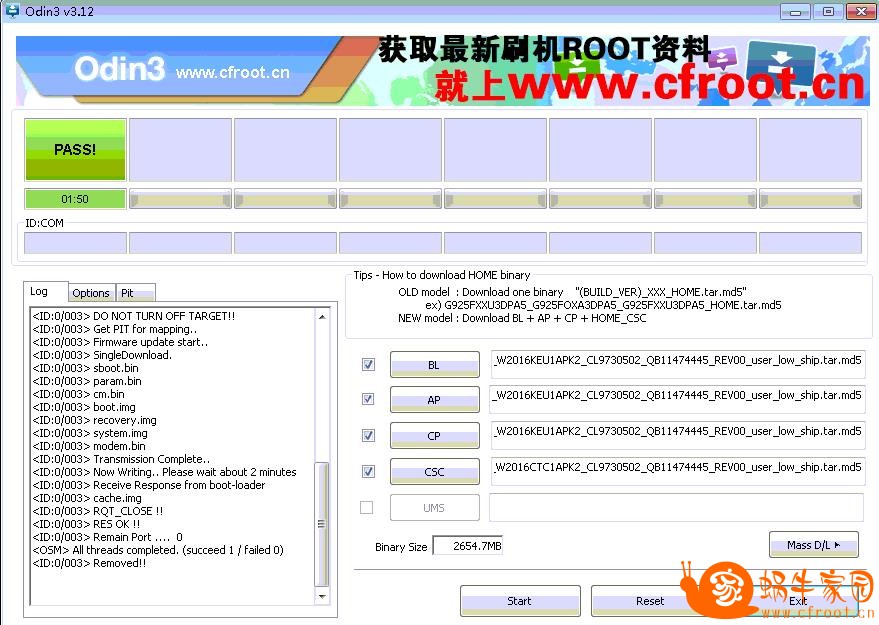Click the CP file path field
Image resolution: width=879 pixels, height=625 pixels.
click(678, 435)
